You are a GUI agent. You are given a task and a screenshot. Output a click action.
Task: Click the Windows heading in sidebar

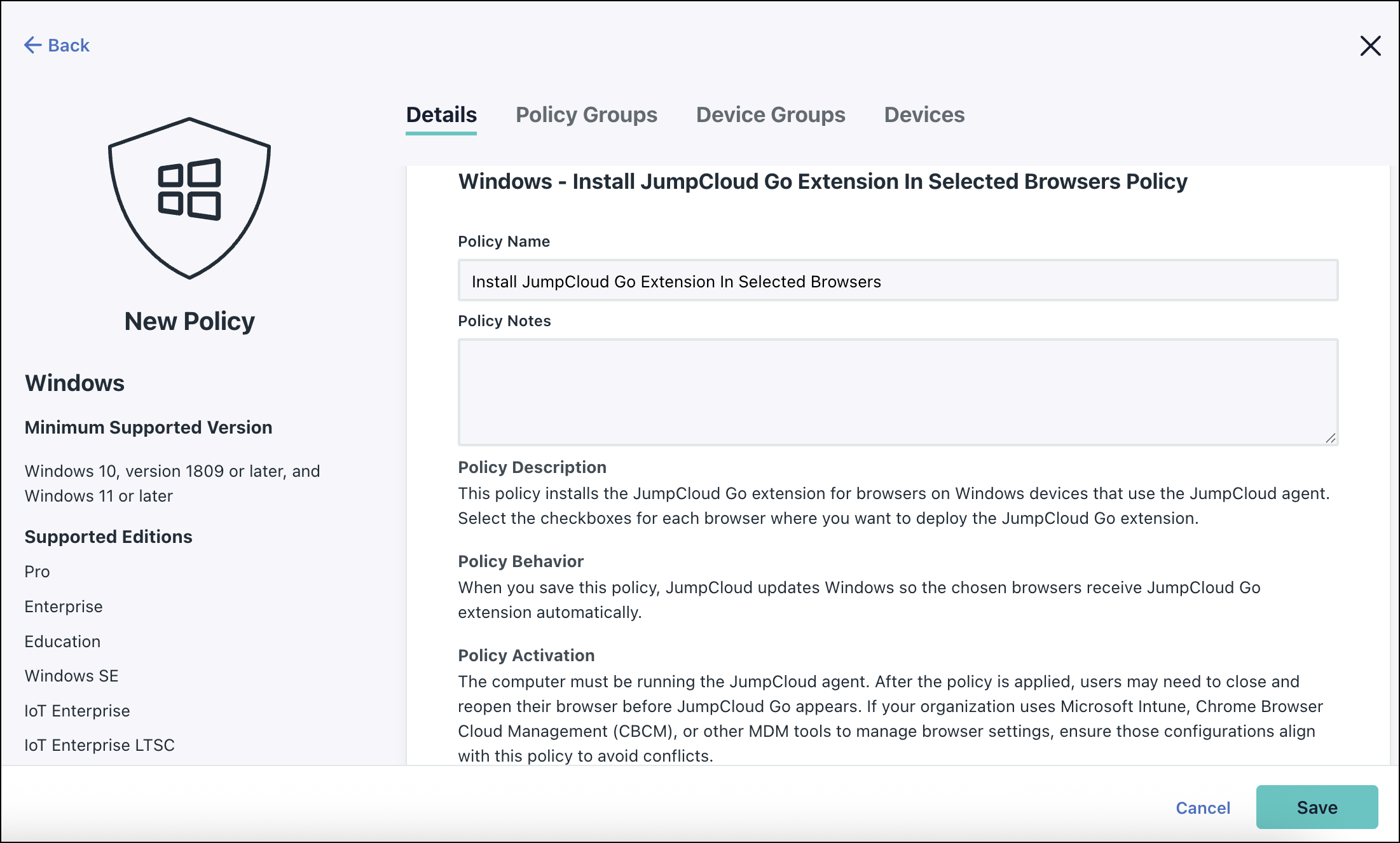(x=74, y=383)
